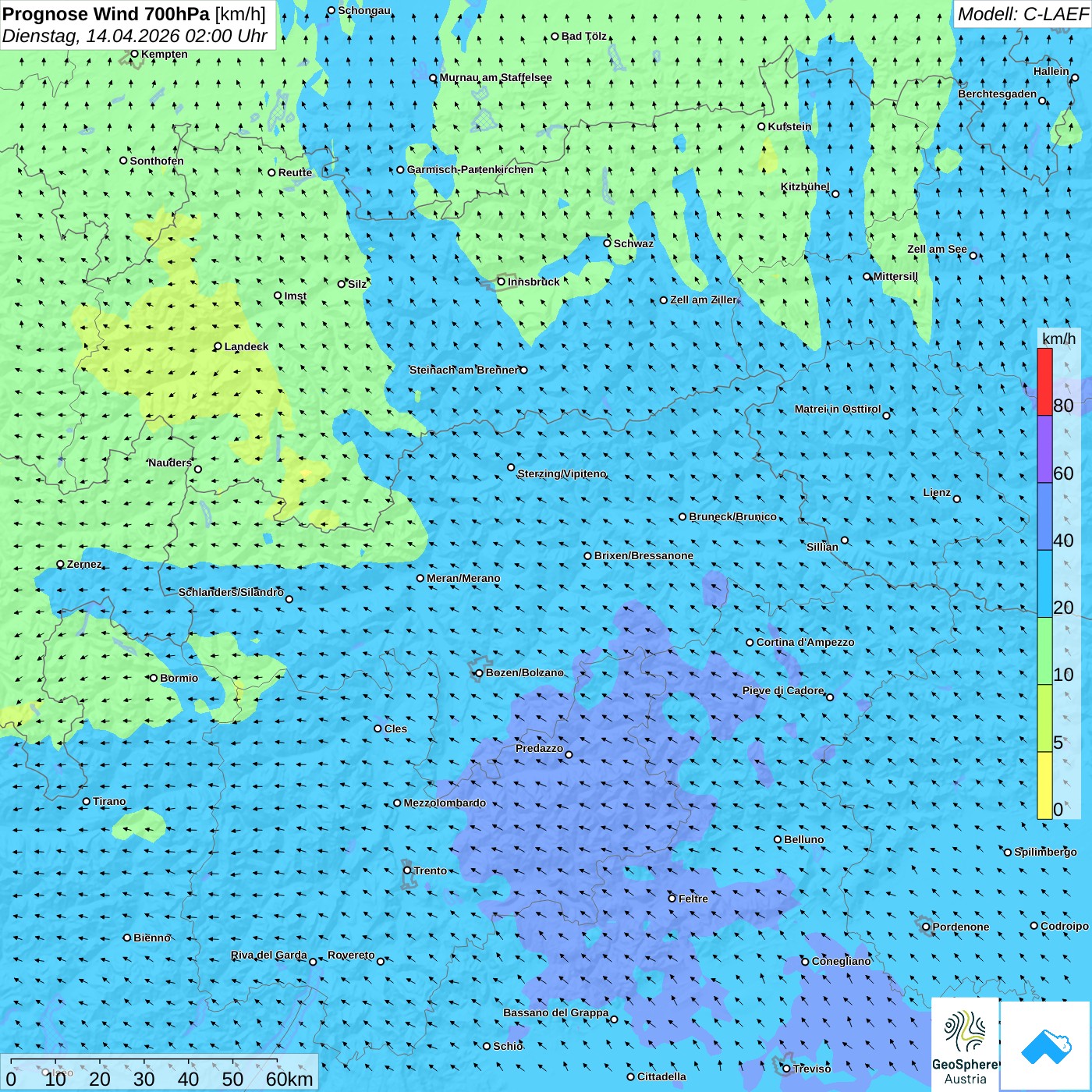Click the Landeck city label
This screenshot has height=1092, width=1092.
(x=246, y=346)
